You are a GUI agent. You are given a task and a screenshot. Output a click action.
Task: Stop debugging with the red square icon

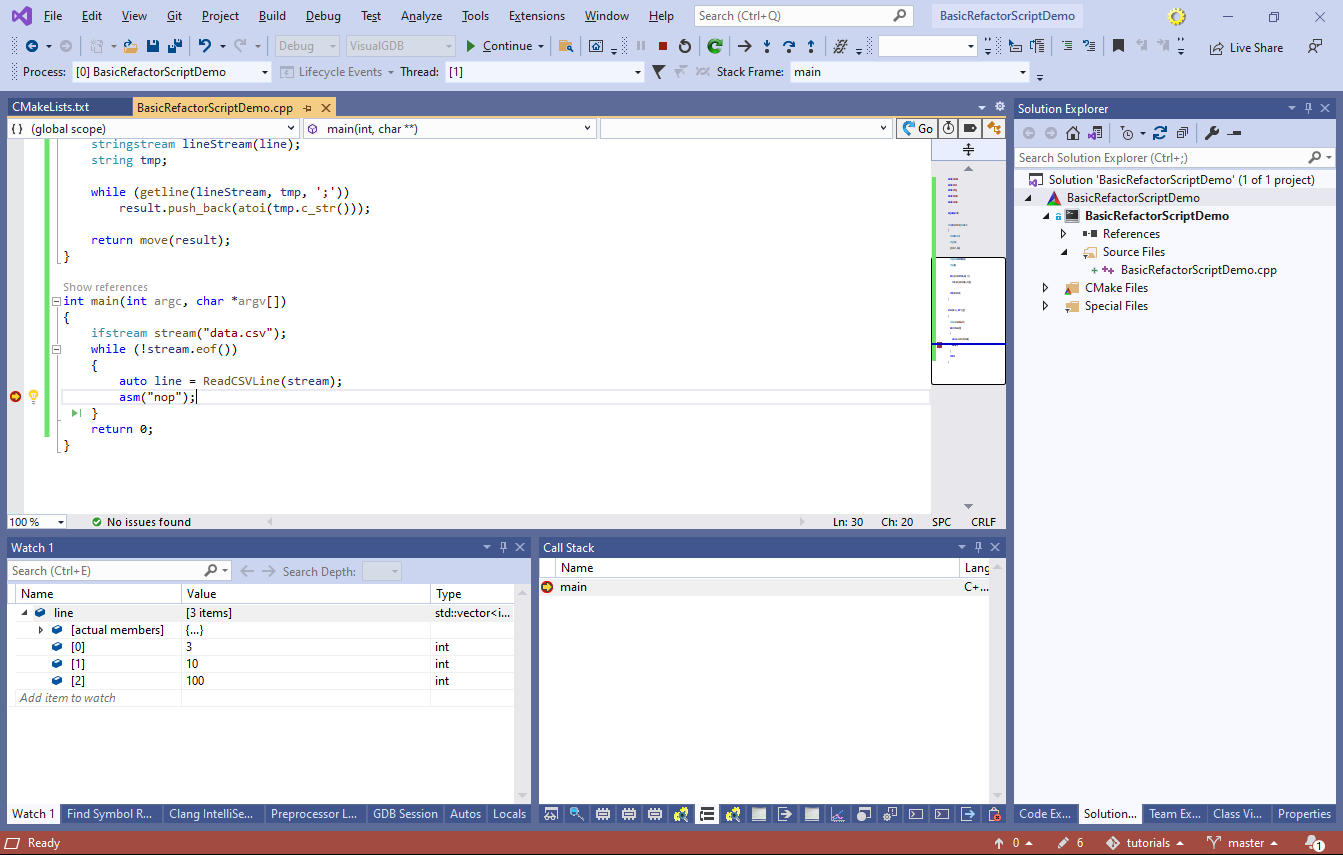663,46
